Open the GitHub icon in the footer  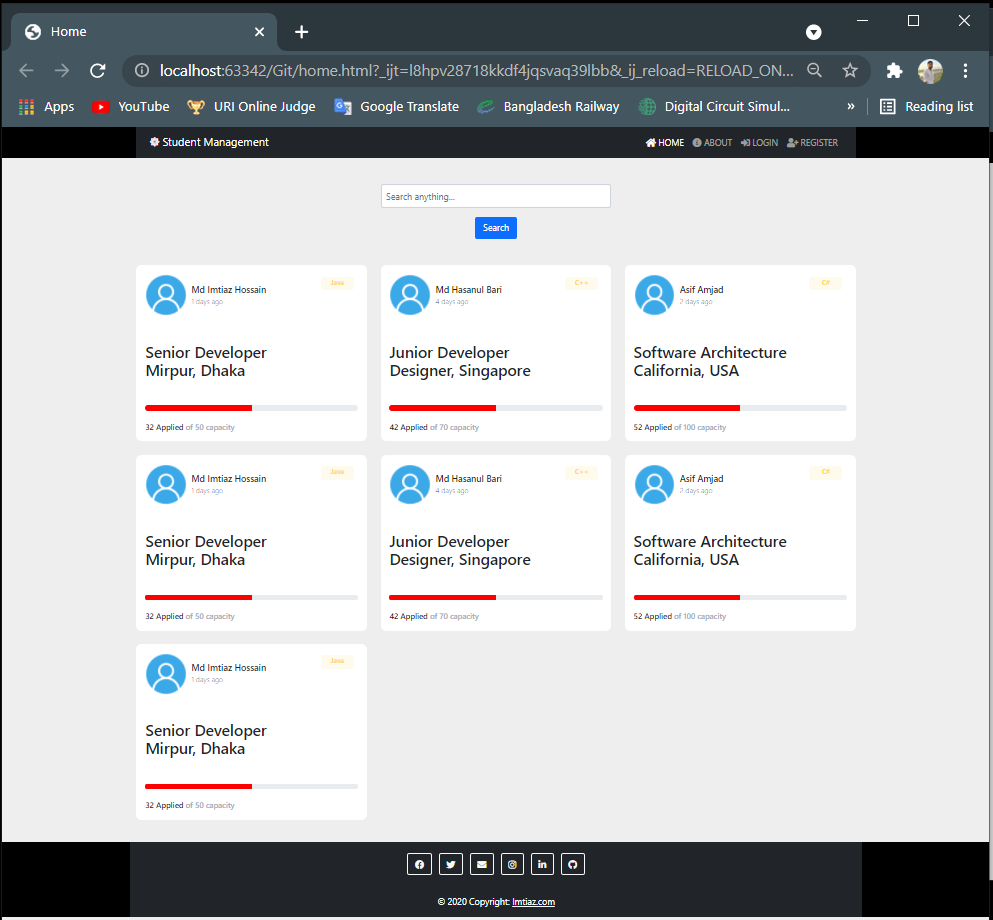click(573, 864)
